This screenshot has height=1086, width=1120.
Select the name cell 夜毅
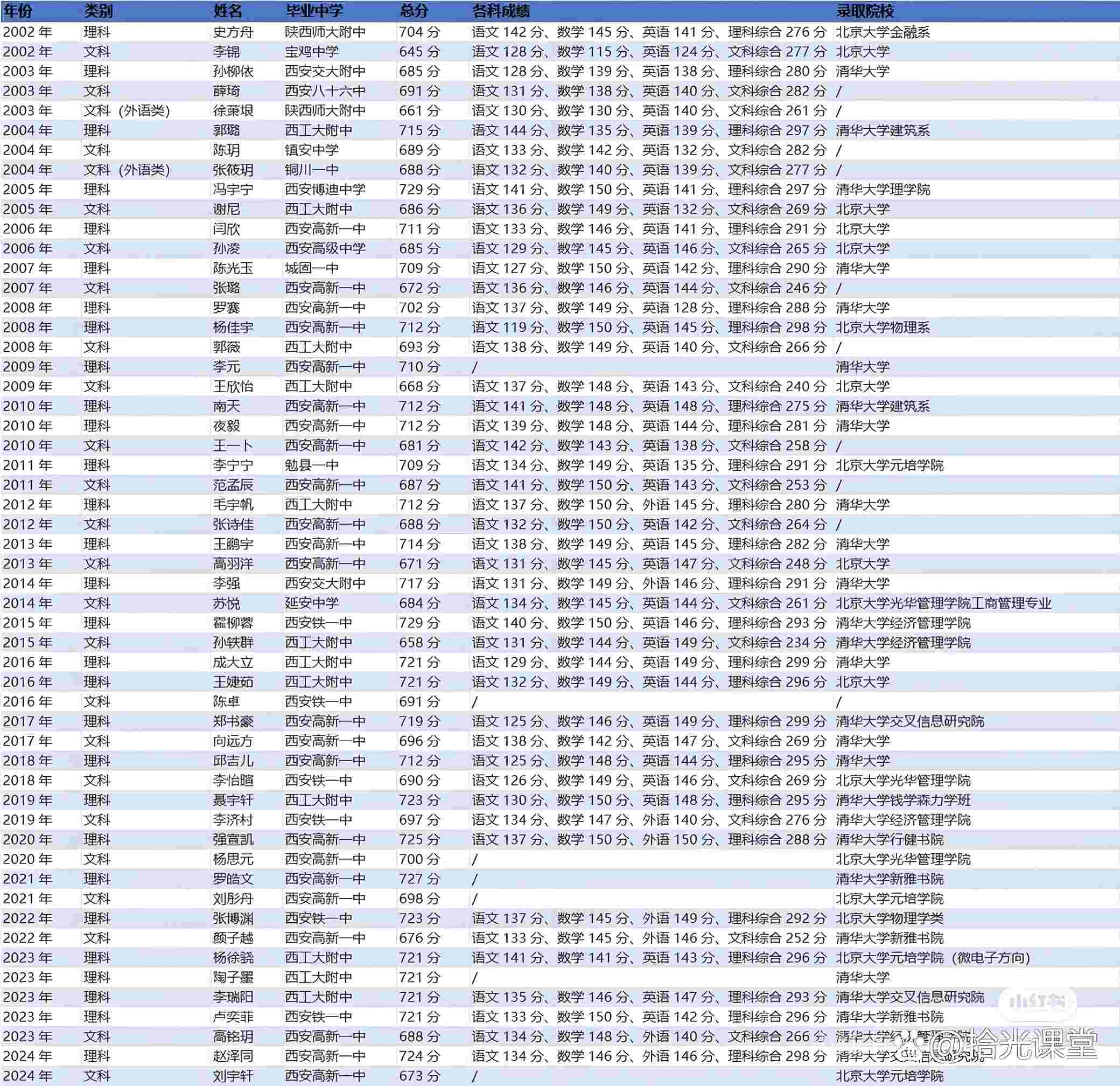(x=226, y=426)
